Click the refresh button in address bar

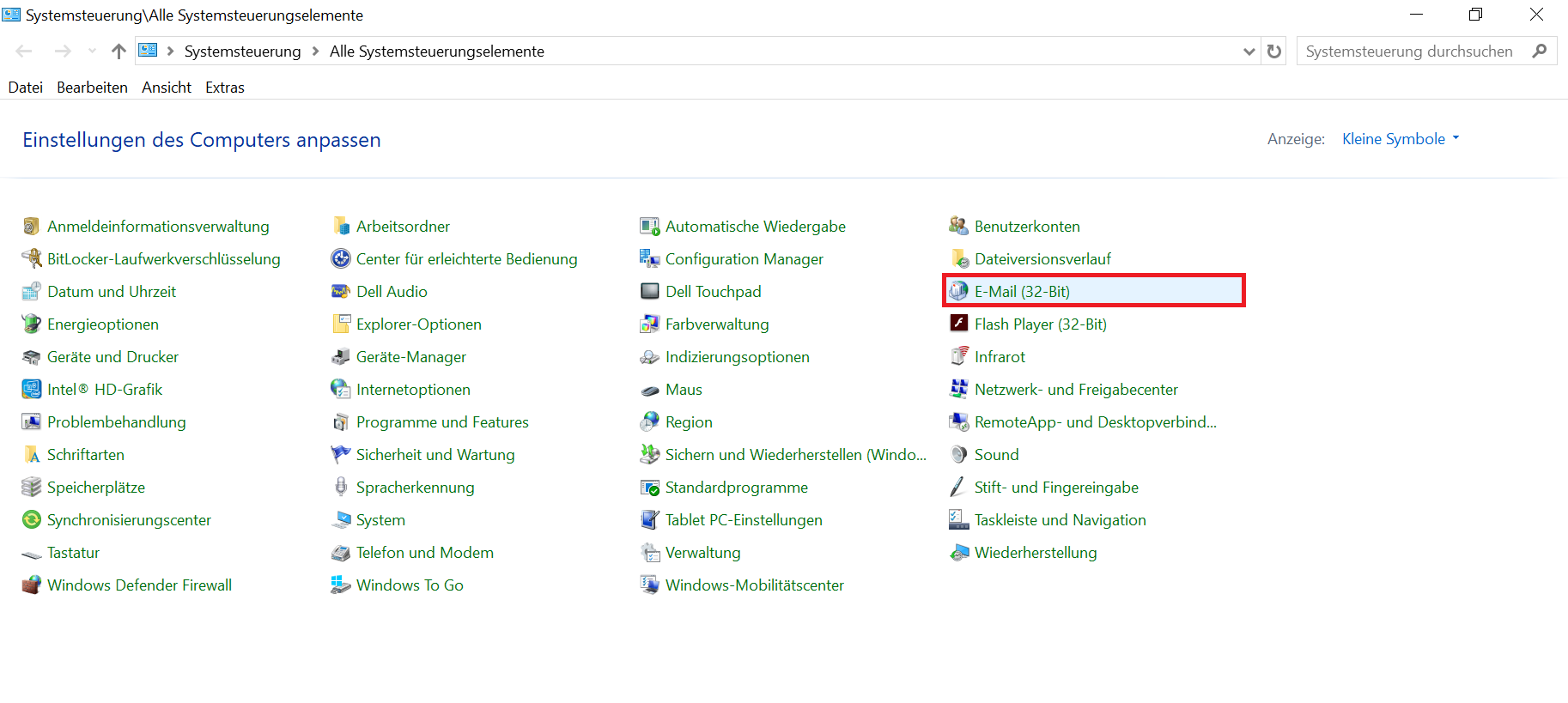pos(1274,52)
